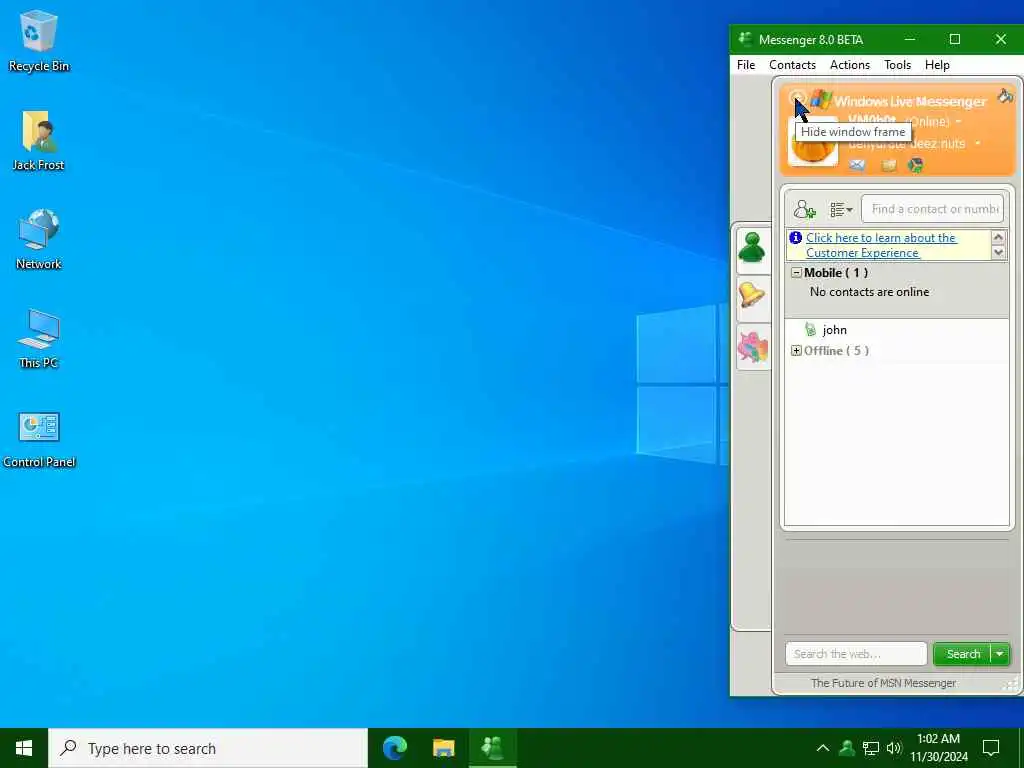This screenshot has height=768, width=1024.
Task: Open the Windows Start menu
Action: pos(24,748)
